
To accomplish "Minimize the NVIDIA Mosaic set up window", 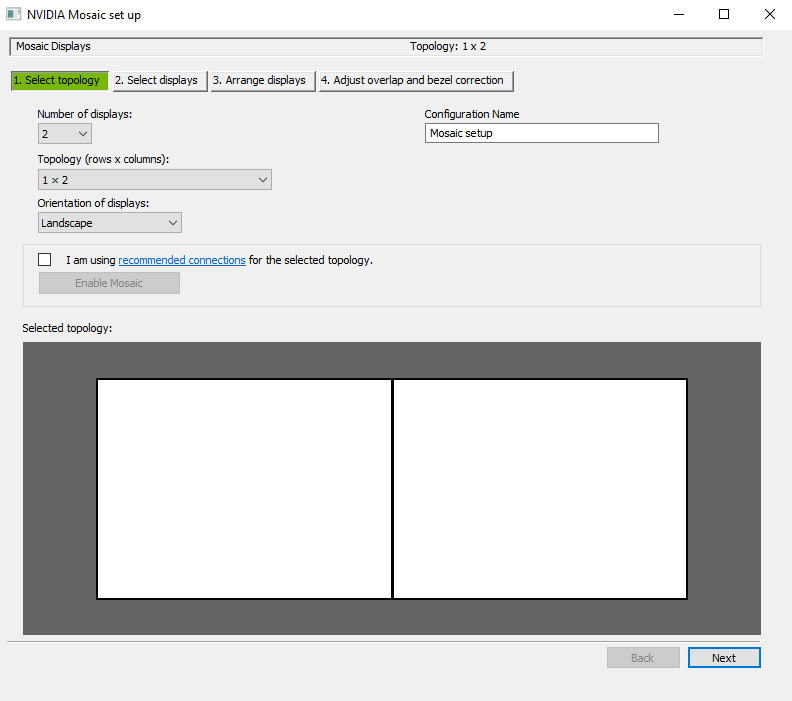I will (679, 14).
